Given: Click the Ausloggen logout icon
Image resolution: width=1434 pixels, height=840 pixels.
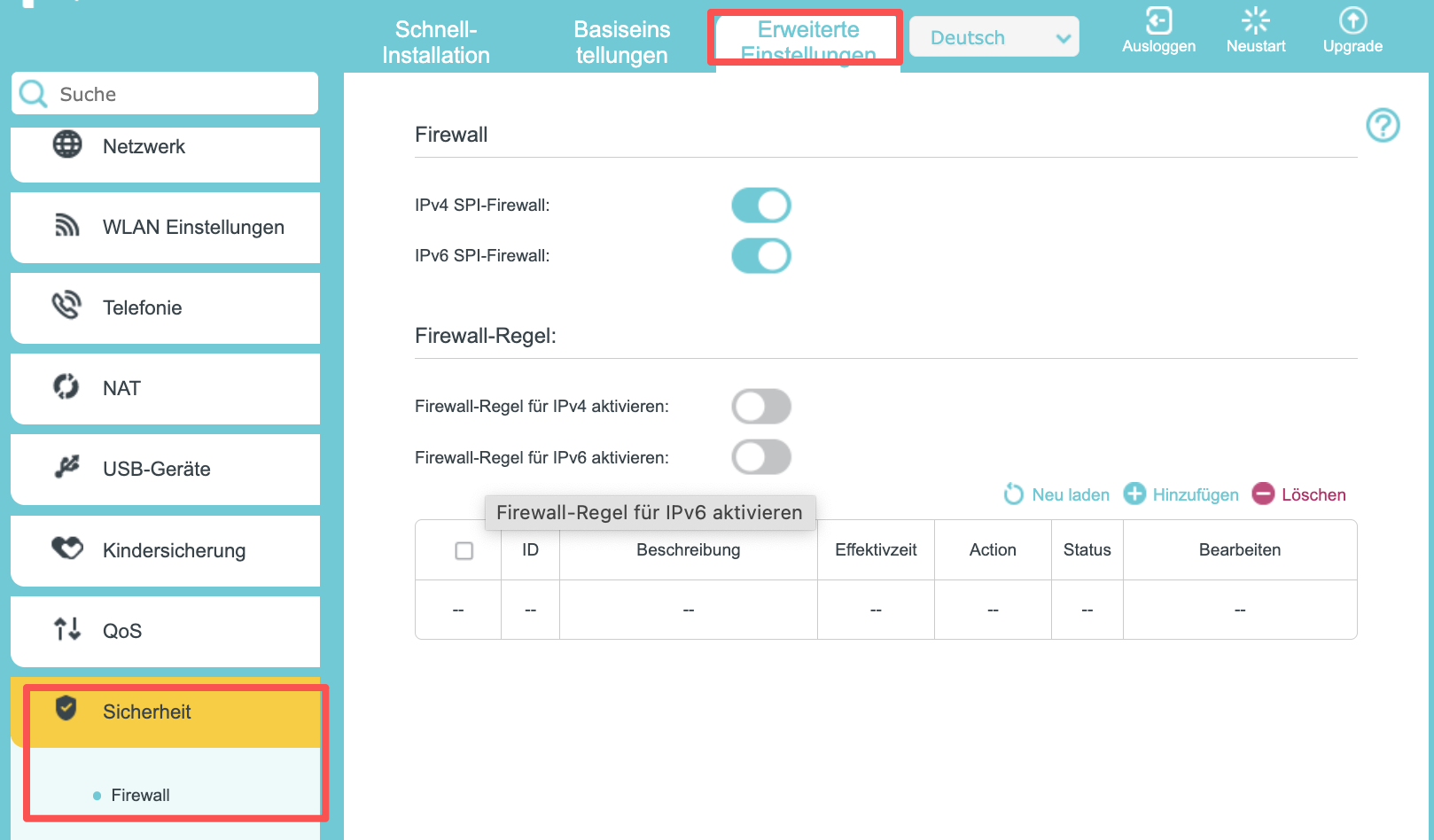Looking at the screenshot, I should (x=1158, y=20).
